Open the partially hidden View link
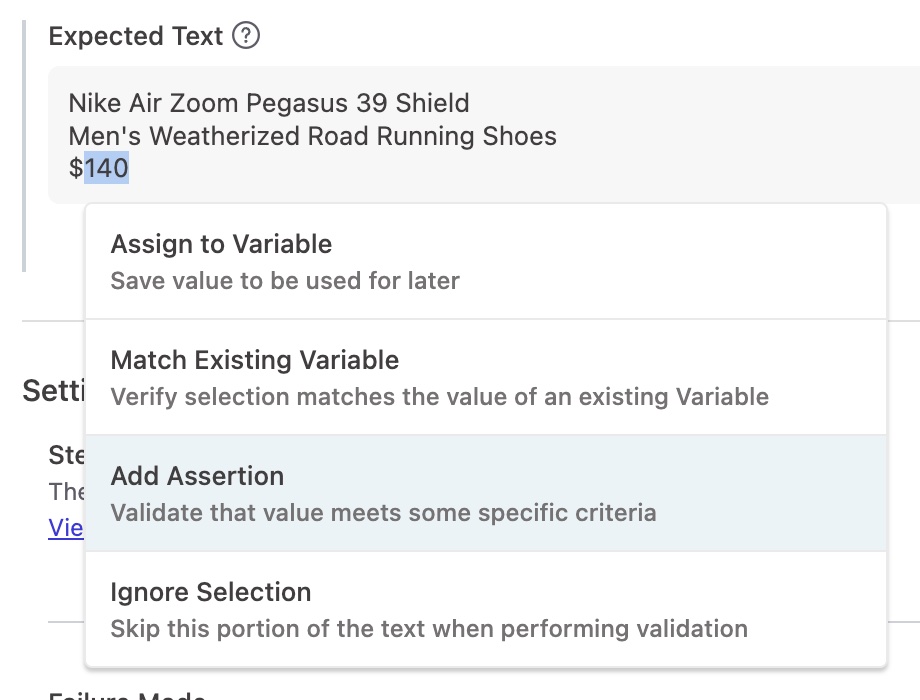 [x=66, y=528]
